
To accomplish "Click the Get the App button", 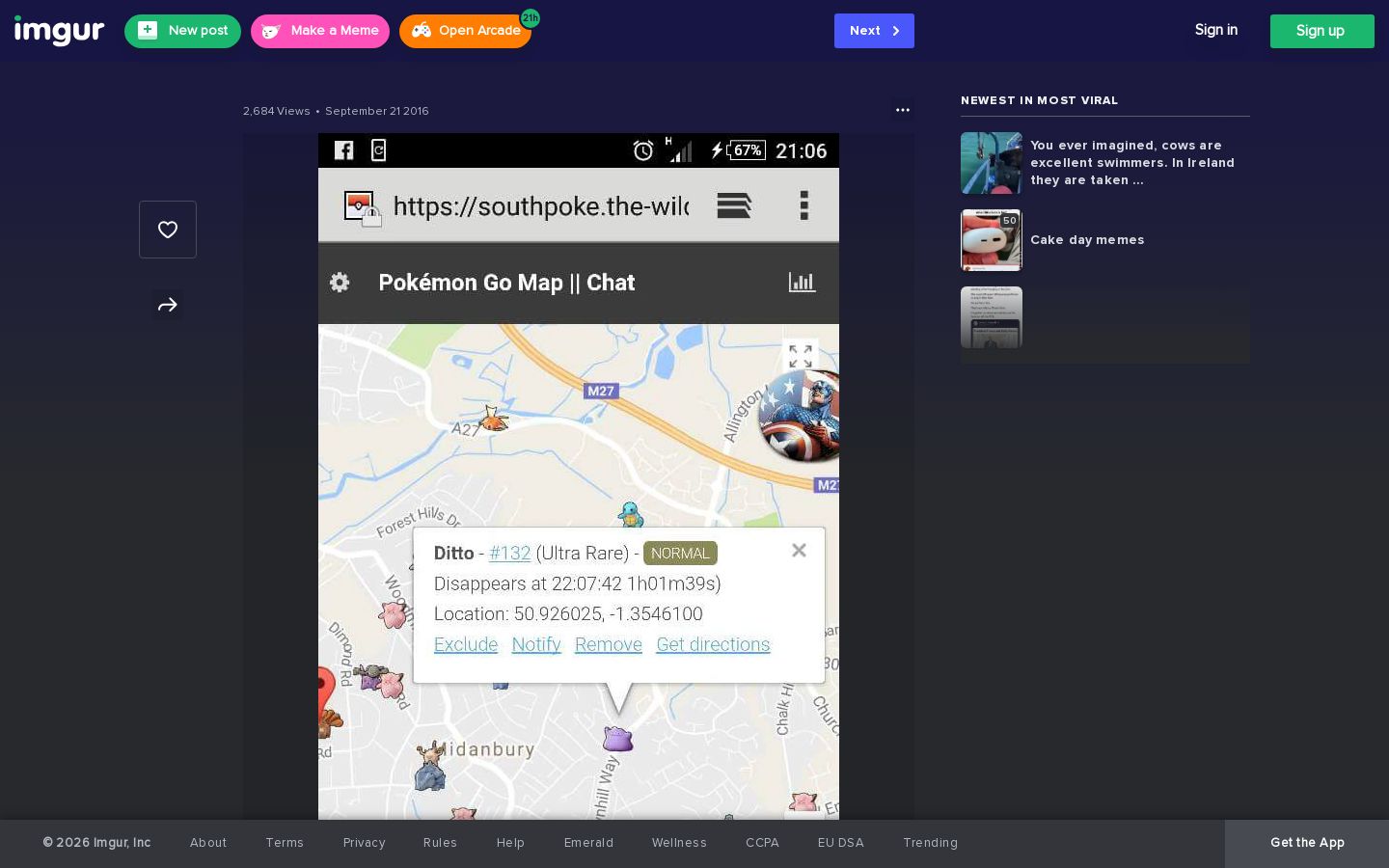I will [x=1307, y=843].
